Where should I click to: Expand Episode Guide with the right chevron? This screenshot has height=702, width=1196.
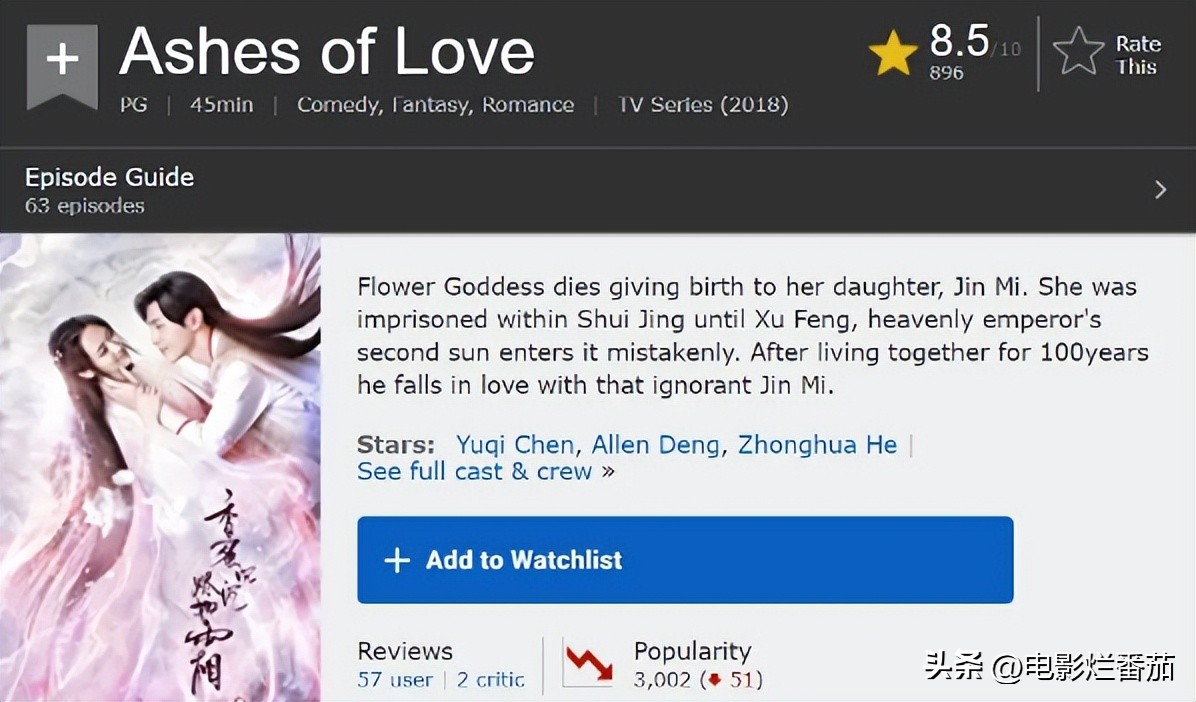pyautogui.click(x=1160, y=189)
